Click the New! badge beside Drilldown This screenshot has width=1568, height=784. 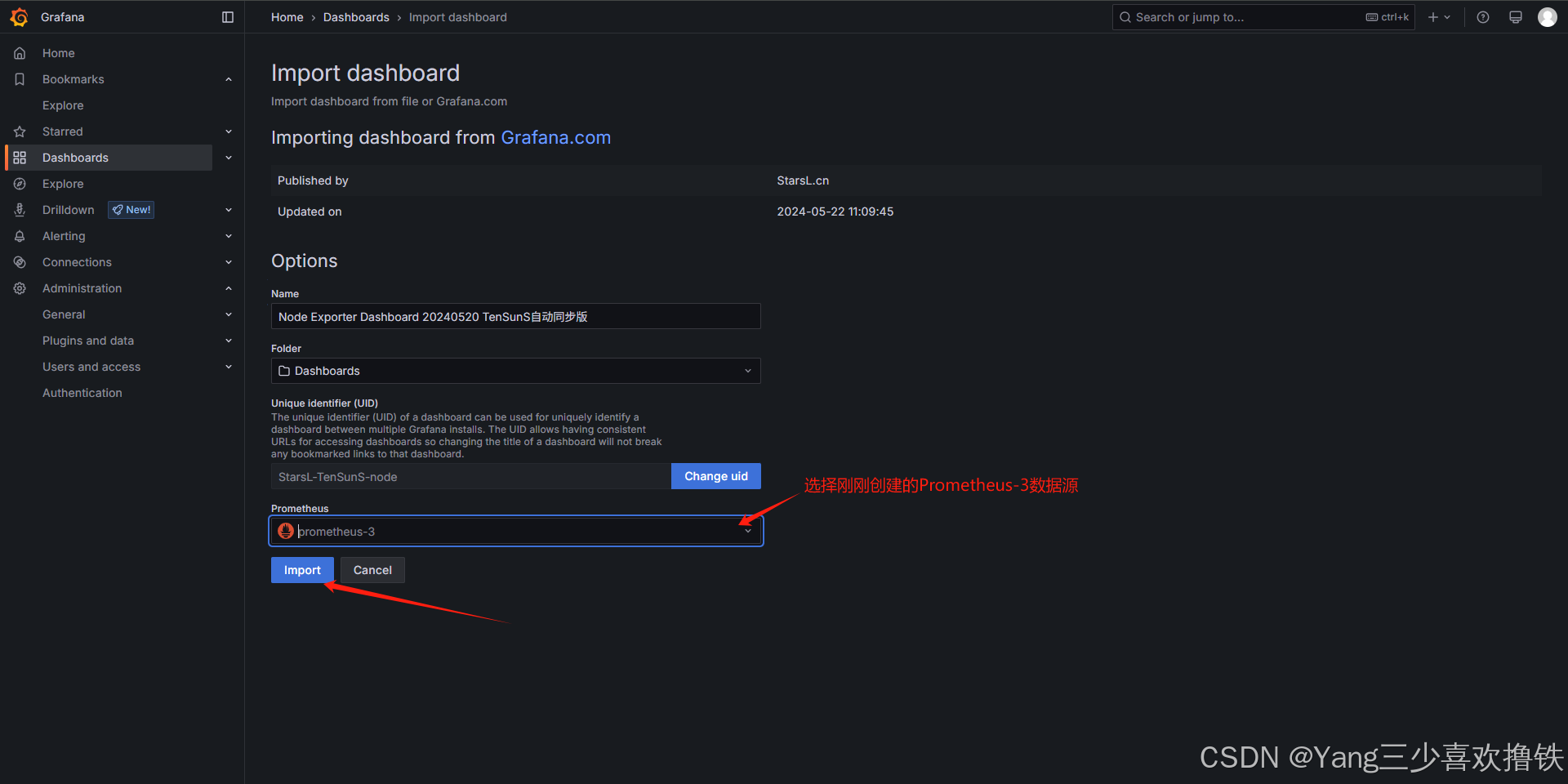pos(131,210)
